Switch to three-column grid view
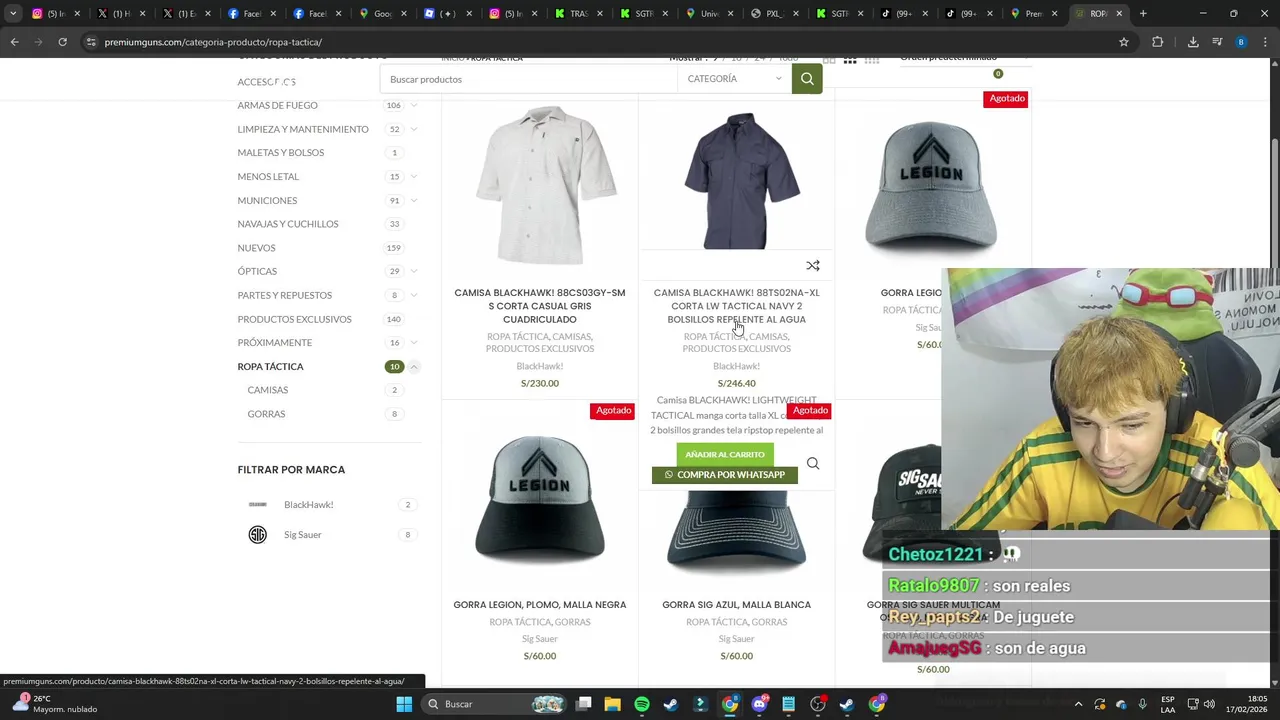Screen dimensions: 1280x720 point(850,60)
